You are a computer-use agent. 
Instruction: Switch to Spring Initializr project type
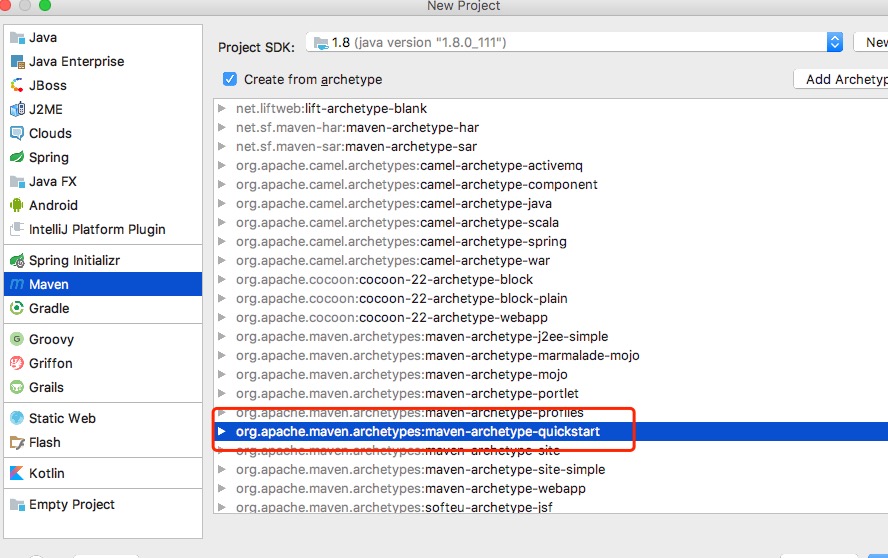tap(103, 261)
